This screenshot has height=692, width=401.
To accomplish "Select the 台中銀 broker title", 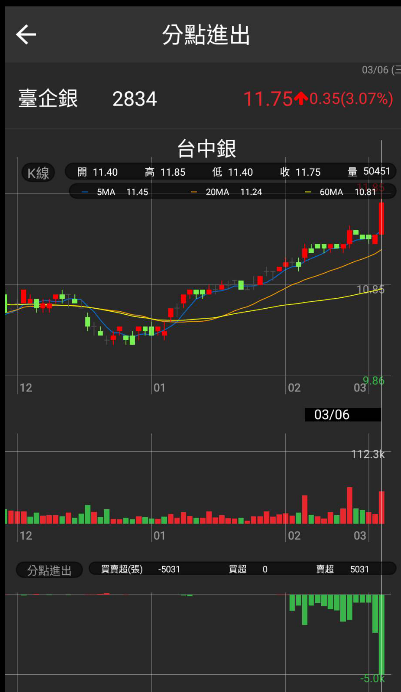I will pyautogui.click(x=206, y=148).
